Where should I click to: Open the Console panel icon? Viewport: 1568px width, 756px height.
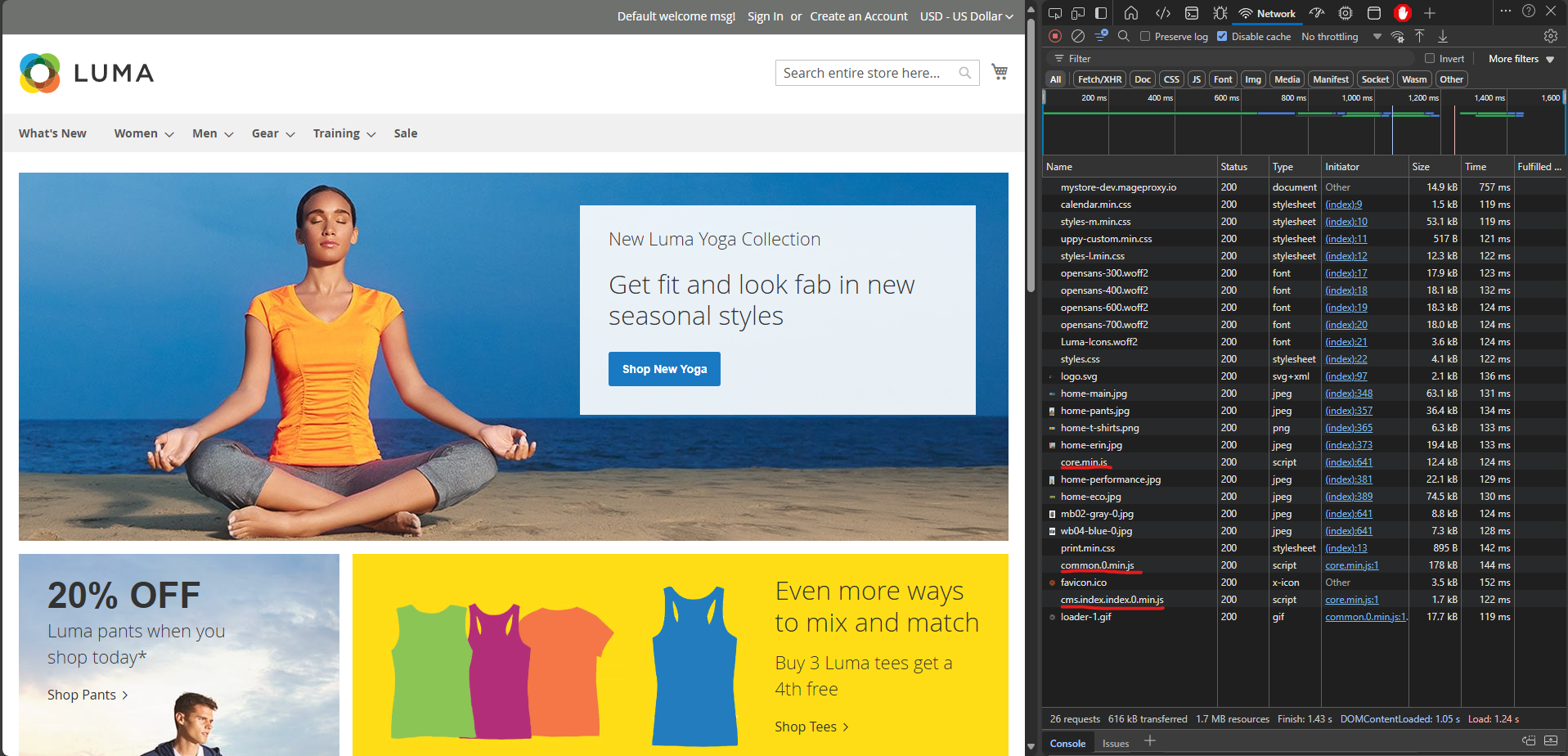(1192, 13)
